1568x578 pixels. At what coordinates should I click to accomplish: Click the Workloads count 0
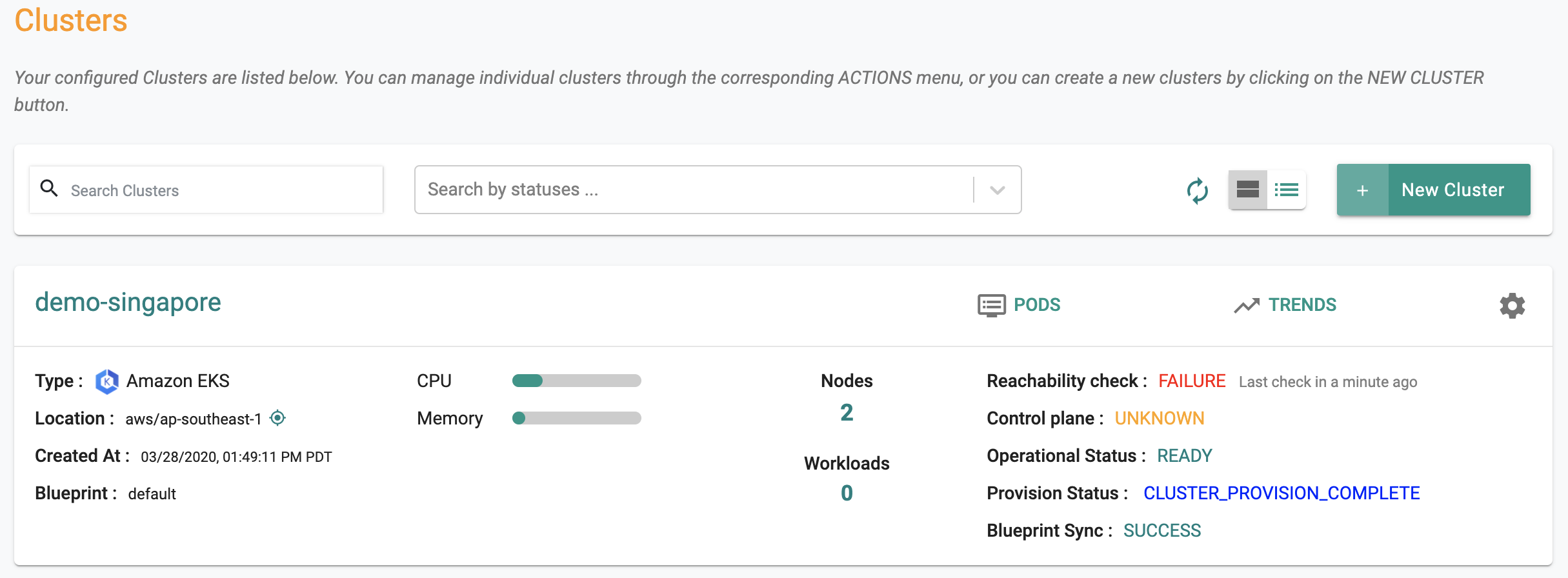pyautogui.click(x=847, y=493)
